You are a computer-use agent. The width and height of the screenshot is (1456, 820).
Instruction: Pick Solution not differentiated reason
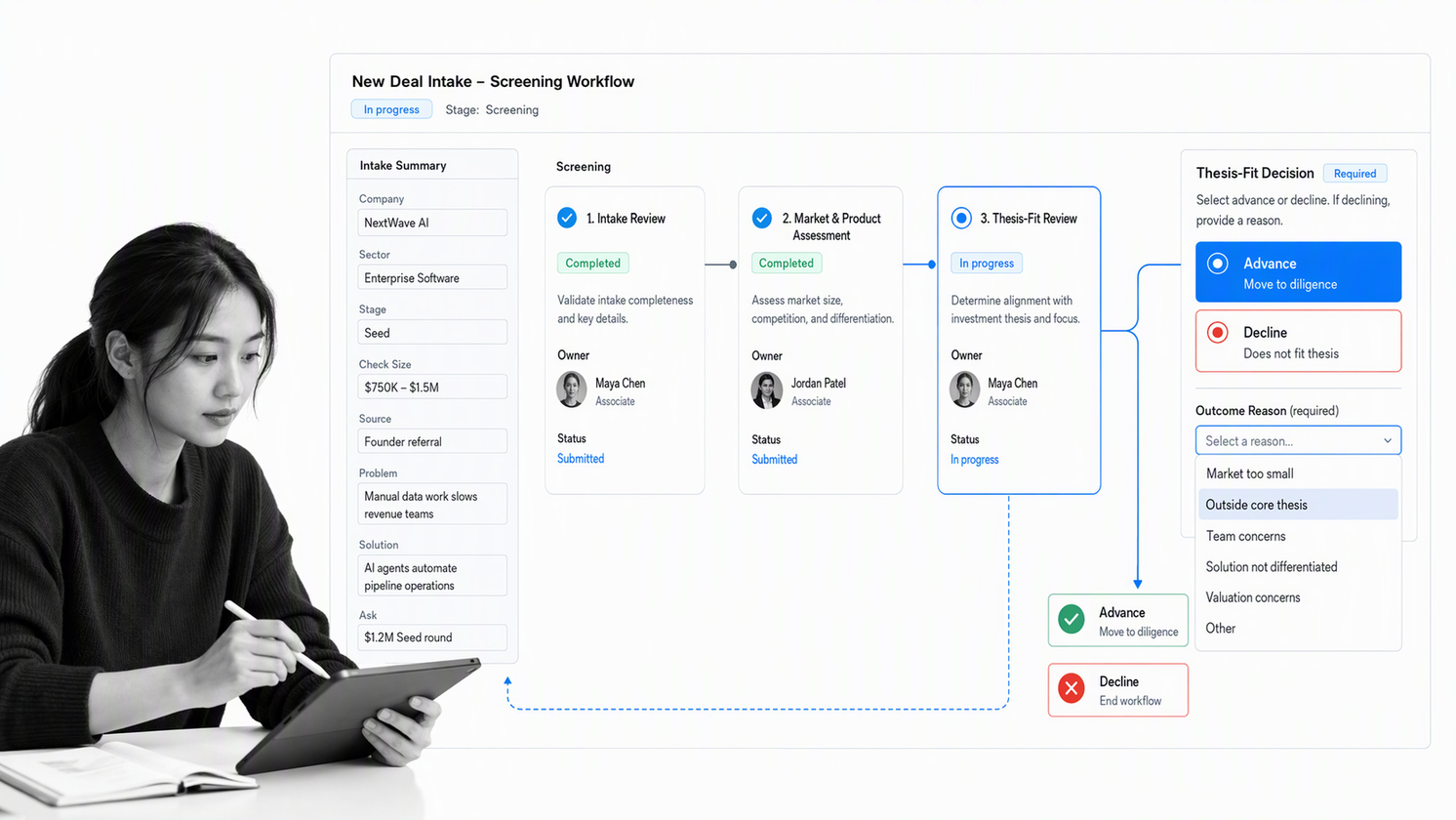tap(1298, 566)
